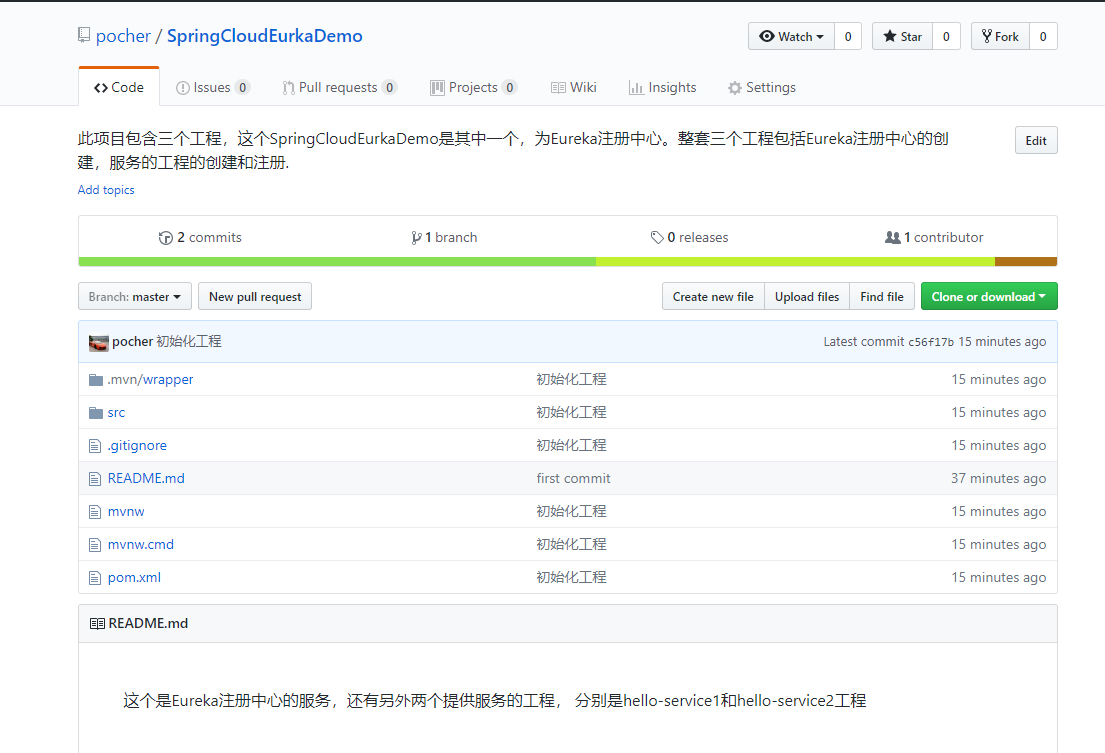Click the Edit description button

click(x=1036, y=140)
